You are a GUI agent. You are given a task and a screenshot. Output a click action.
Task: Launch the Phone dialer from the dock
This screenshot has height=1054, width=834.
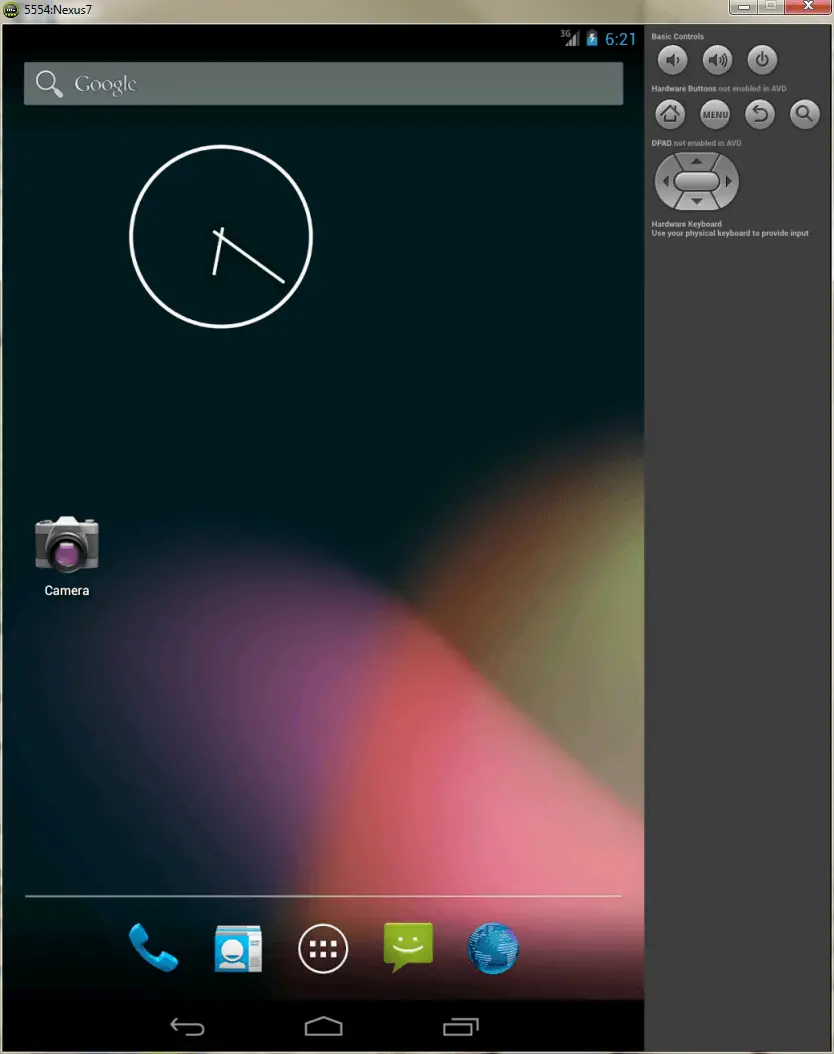(x=153, y=948)
